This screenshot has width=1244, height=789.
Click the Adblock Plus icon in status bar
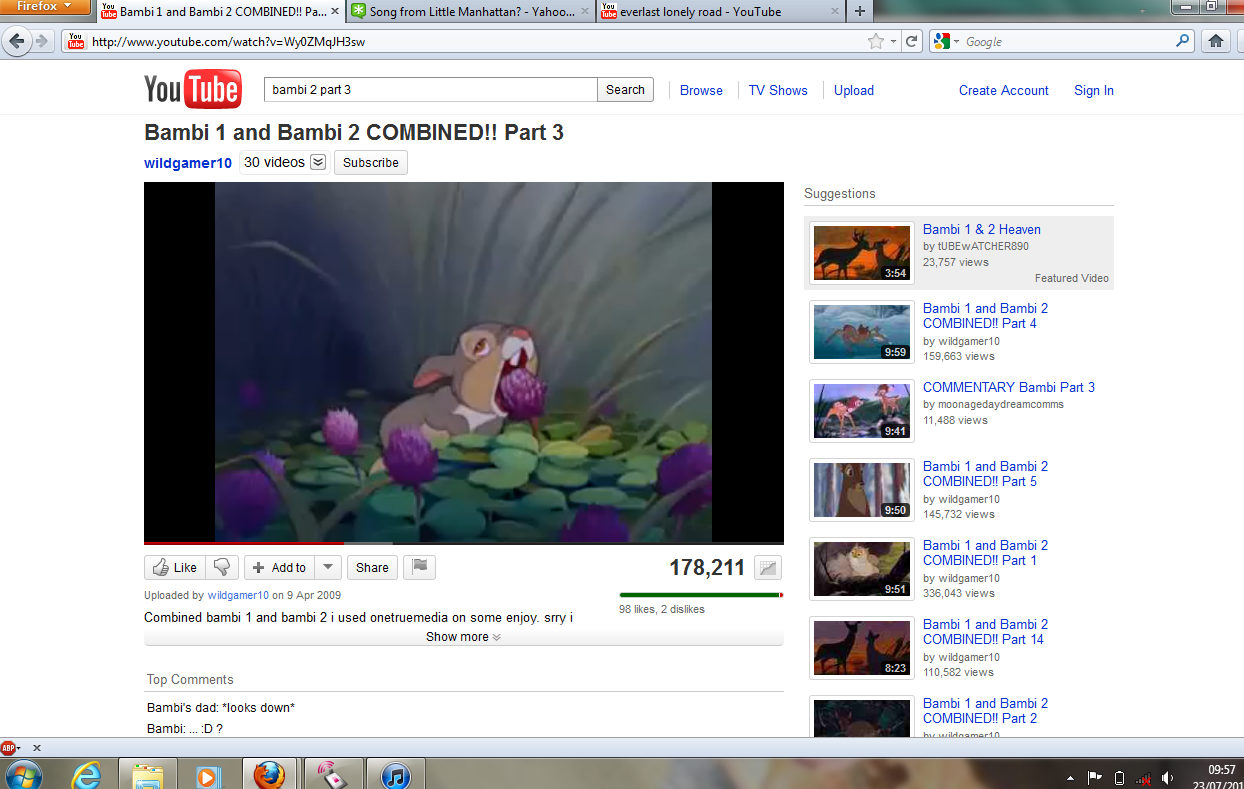10,747
